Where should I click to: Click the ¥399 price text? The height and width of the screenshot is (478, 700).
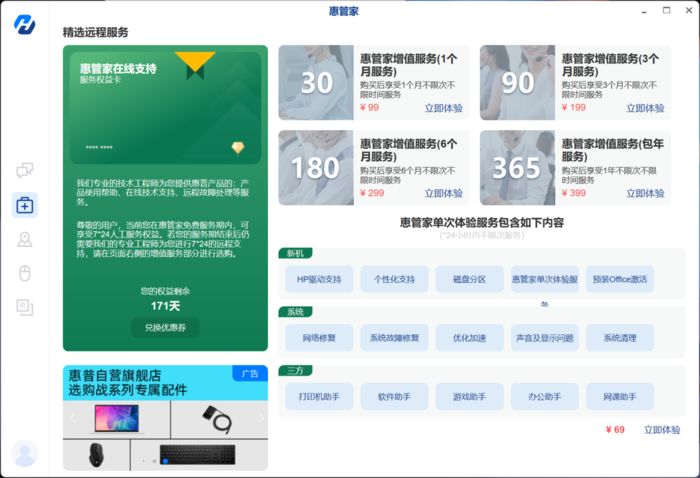pyautogui.click(x=574, y=193)
